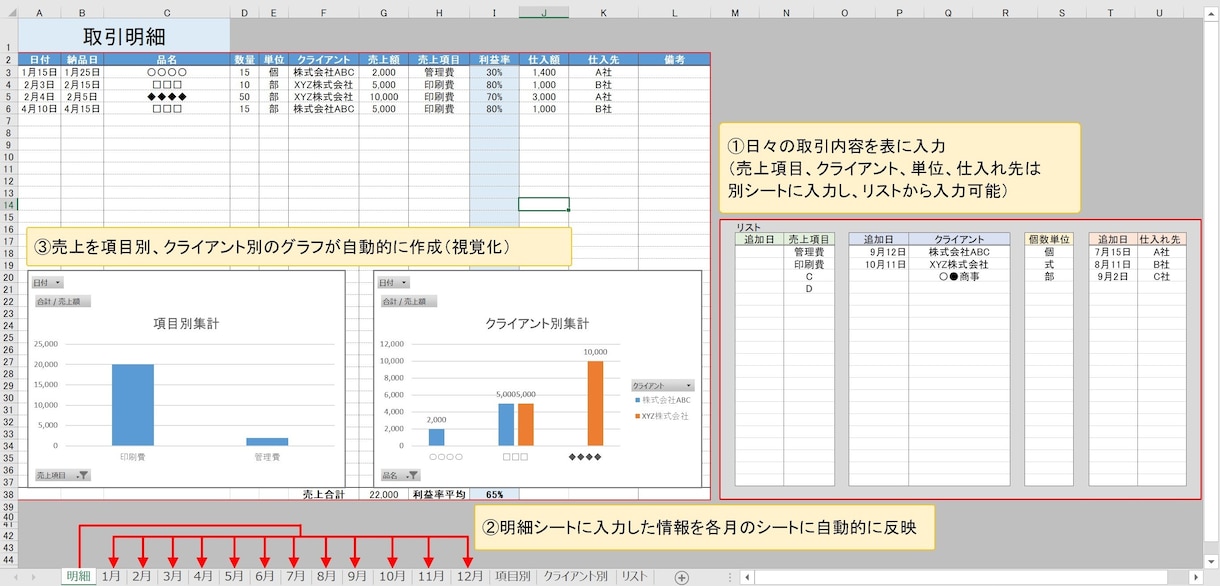This screenshot has height=586, width=1220.
Task: Add a new sheet with the plus button
Action: pyautogui.click(x=682, y=577)
